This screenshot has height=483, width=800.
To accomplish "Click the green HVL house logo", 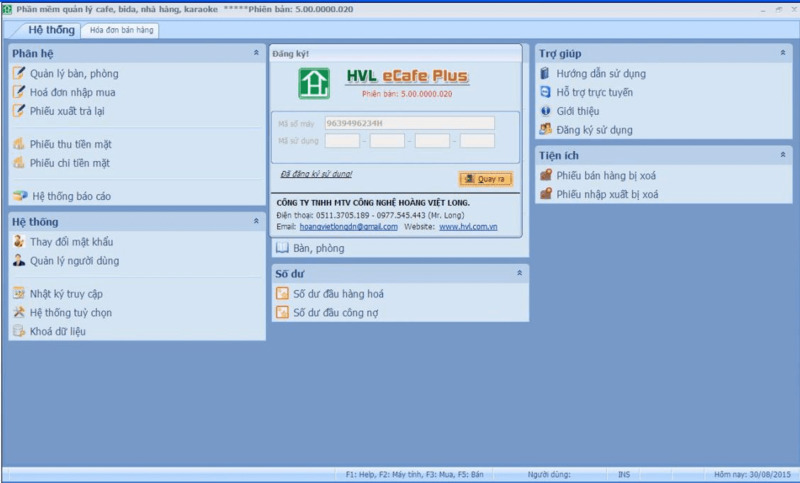I will (314, 83).
